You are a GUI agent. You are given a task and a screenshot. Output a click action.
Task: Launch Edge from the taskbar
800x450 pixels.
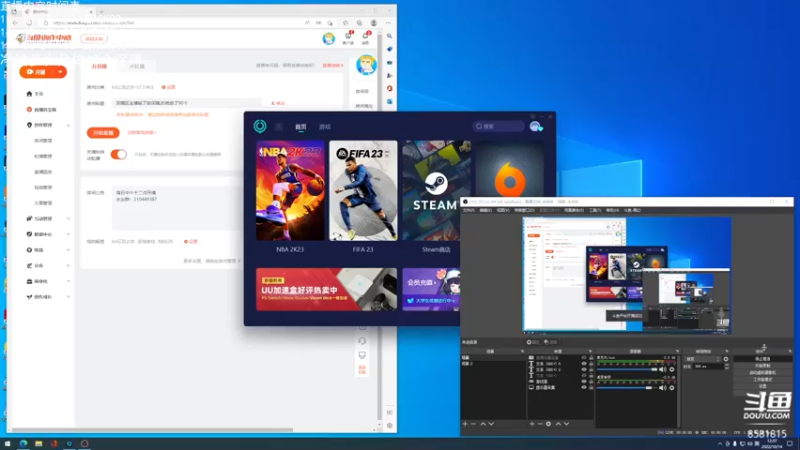tap(23, 444)
